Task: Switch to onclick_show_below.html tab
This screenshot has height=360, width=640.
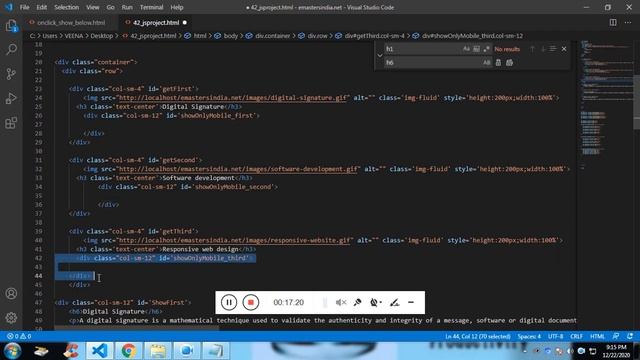Action: coord(71,22)
